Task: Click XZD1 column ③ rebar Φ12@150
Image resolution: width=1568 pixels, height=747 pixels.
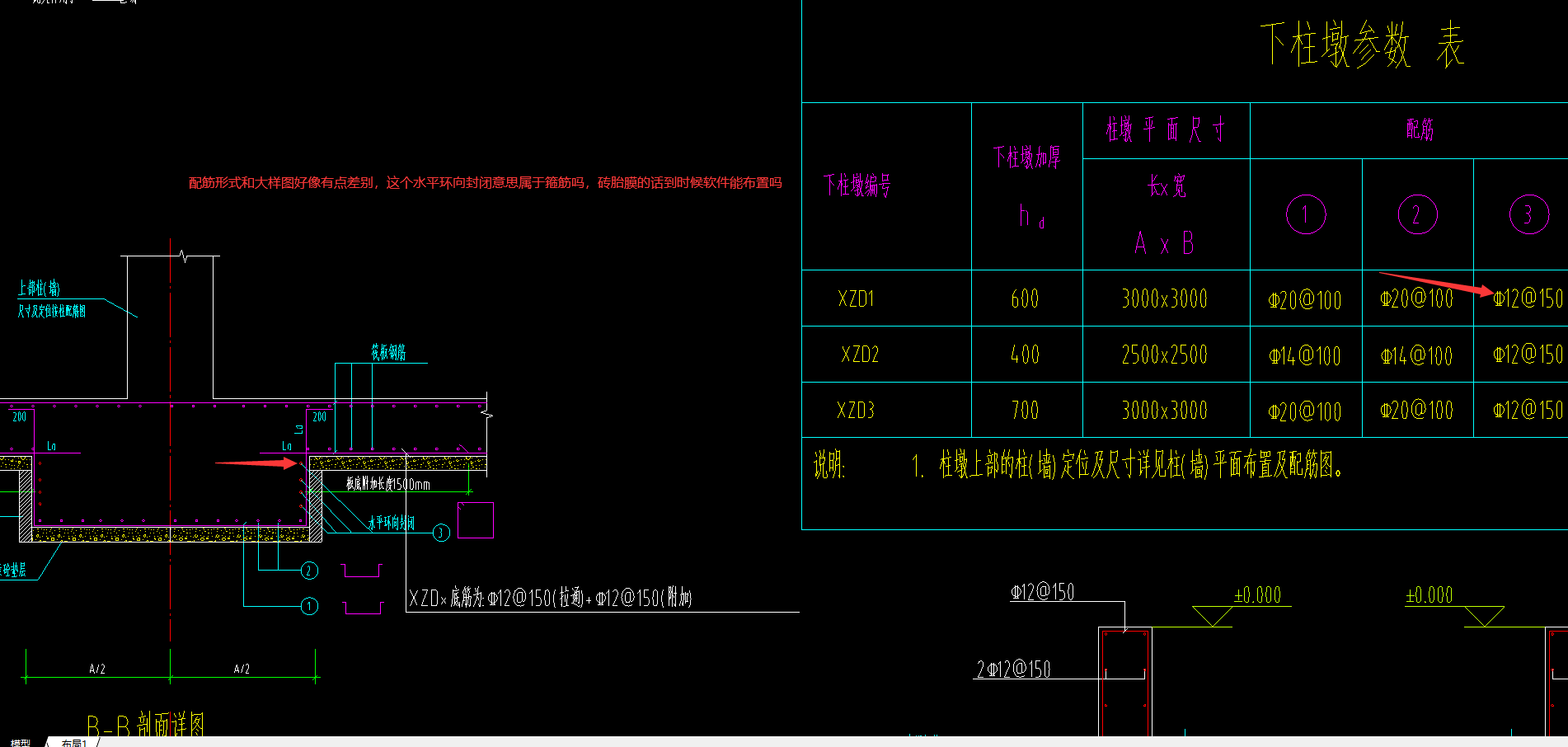Action: point(1528,298)
